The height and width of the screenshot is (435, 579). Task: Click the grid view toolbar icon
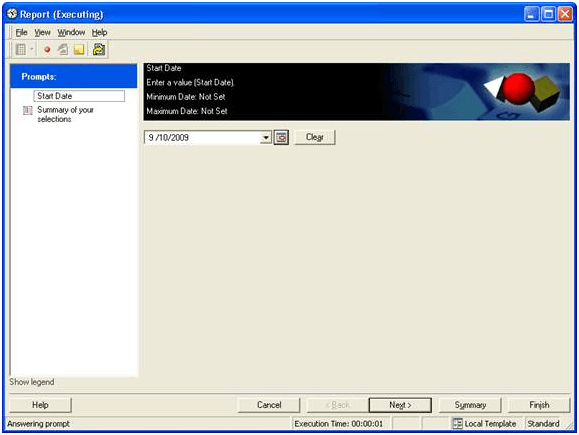click(x=21, y=49)
